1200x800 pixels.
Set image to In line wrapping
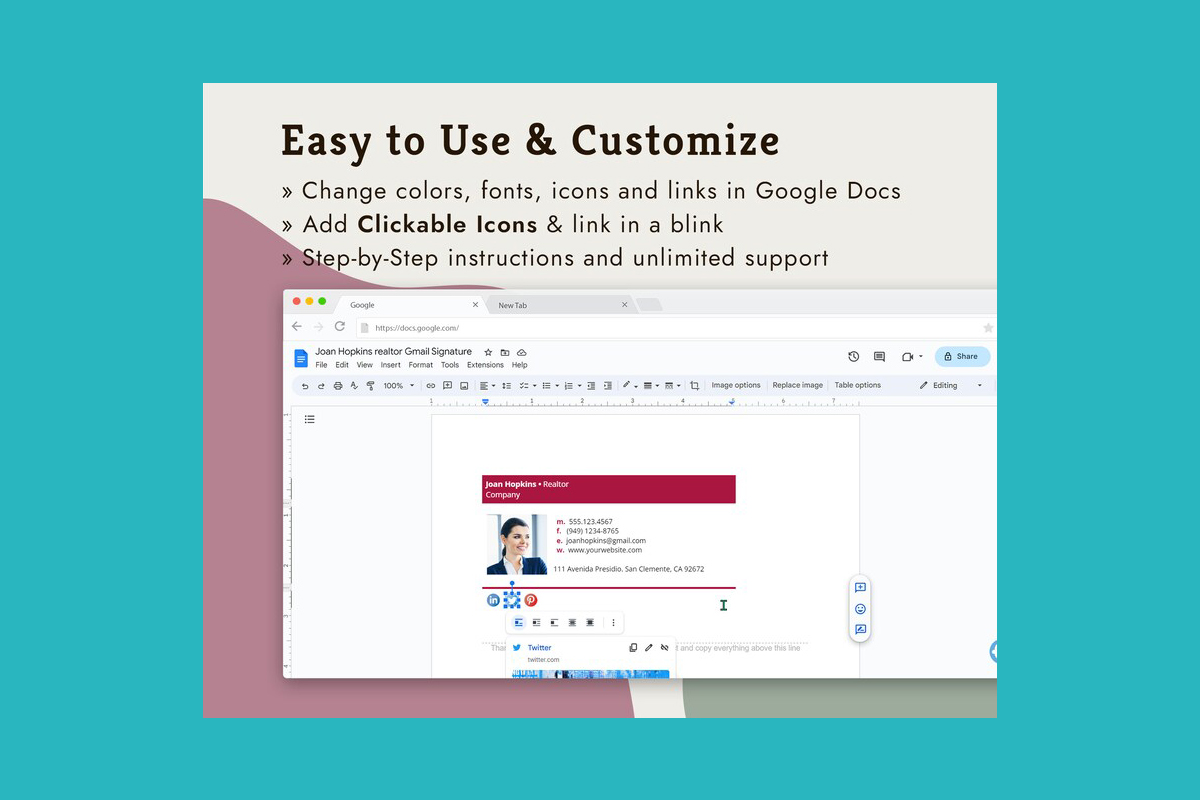pyautogui.click(x=518, y=622)
